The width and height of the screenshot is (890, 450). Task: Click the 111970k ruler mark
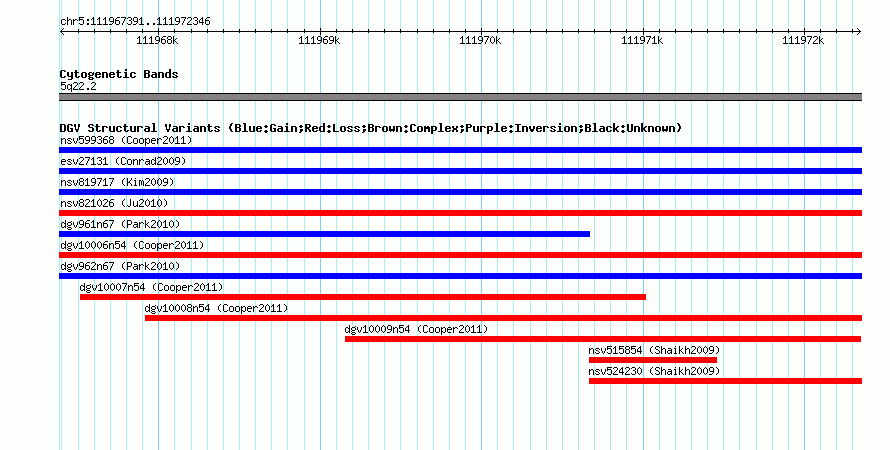(480, 40)
